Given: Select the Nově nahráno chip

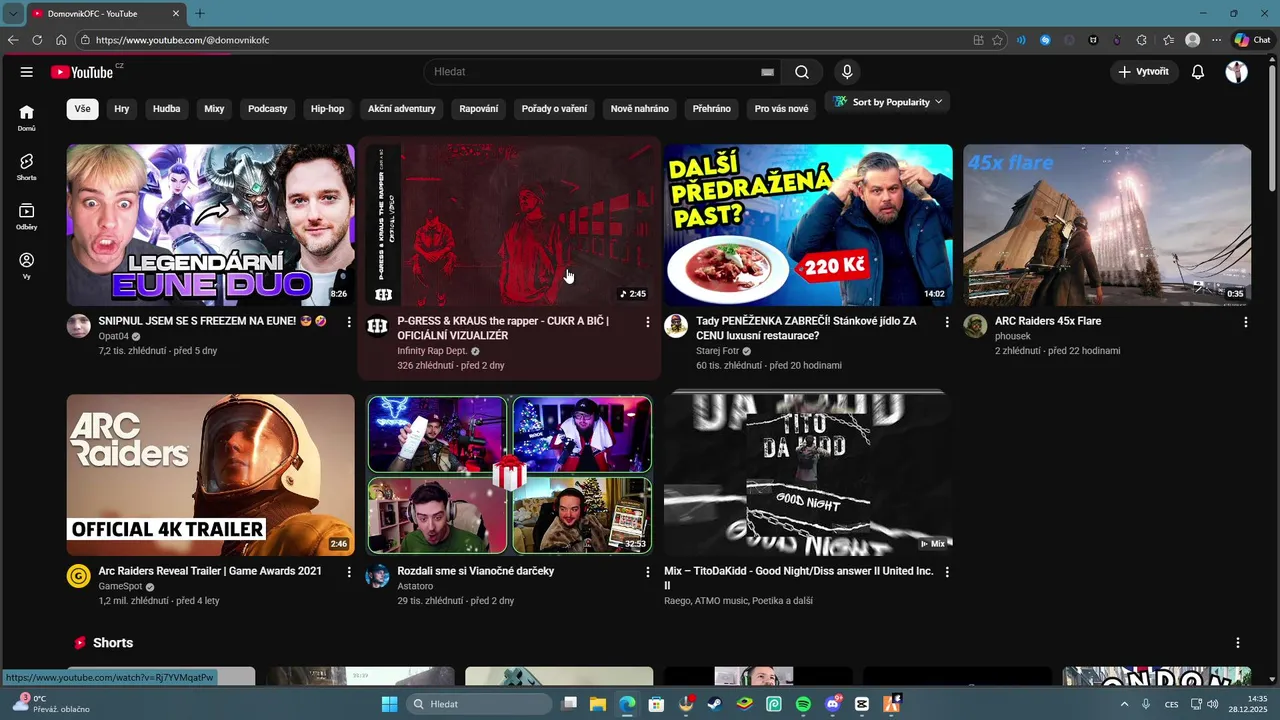Looking at the screenshot, I should (639, 109).
